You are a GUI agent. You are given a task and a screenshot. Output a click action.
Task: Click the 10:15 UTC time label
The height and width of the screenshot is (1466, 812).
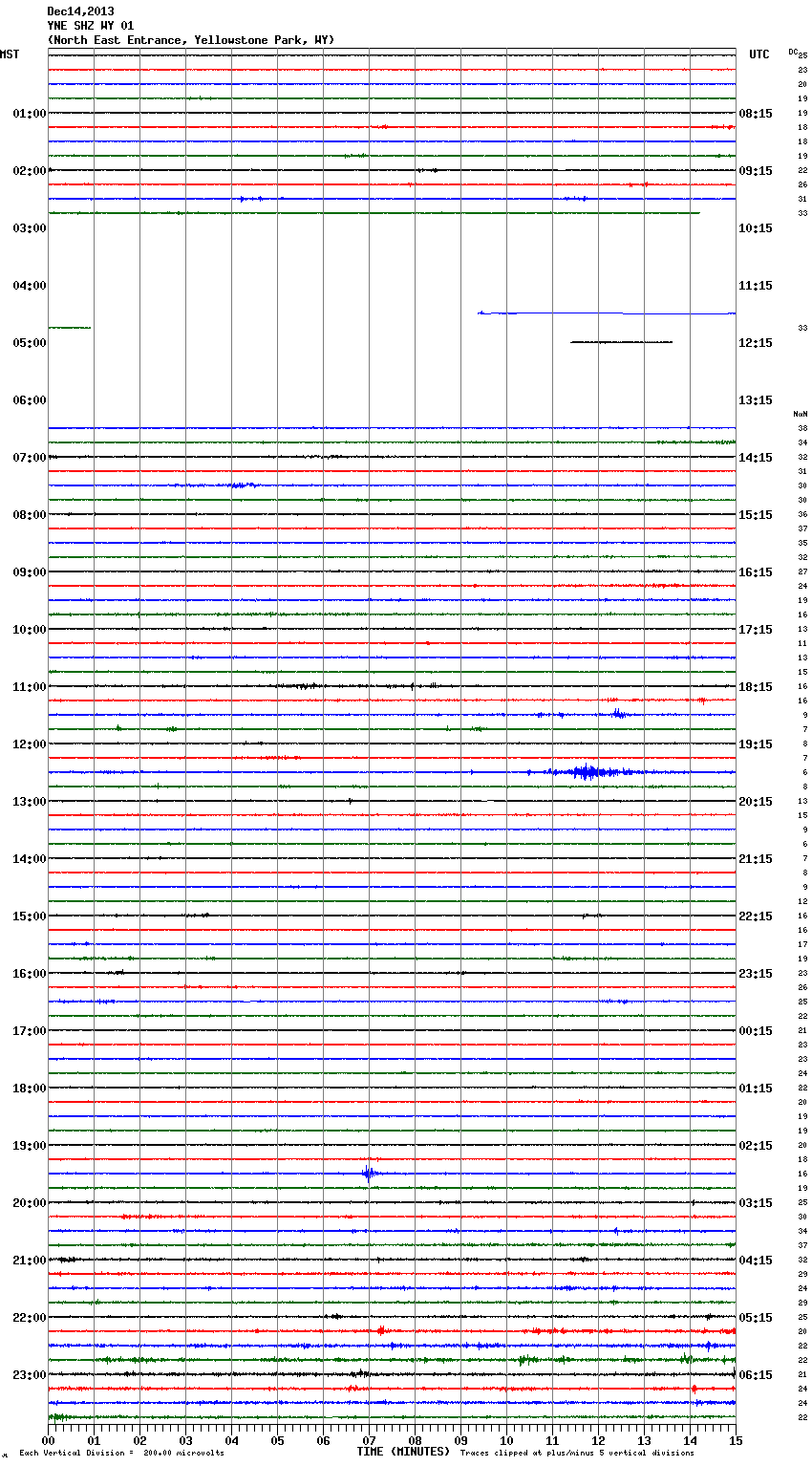pos(756,228)
